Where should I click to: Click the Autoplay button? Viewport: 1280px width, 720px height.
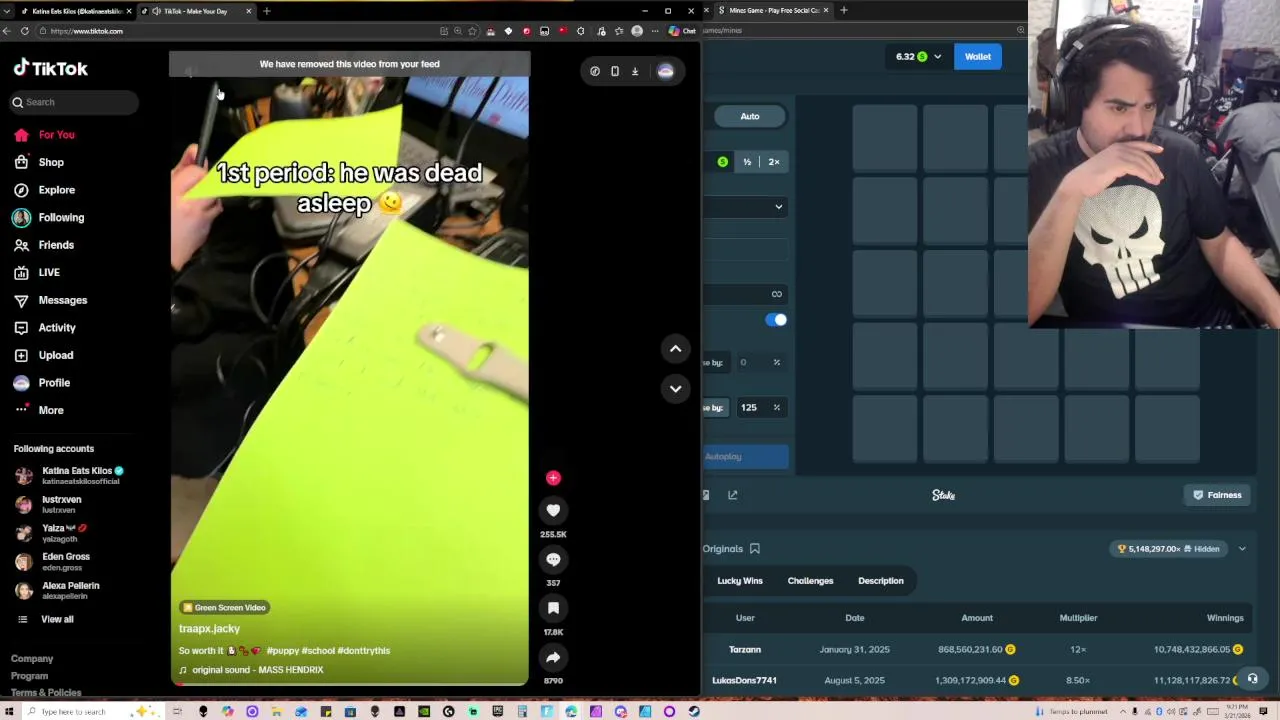click(x=746, y=457)
